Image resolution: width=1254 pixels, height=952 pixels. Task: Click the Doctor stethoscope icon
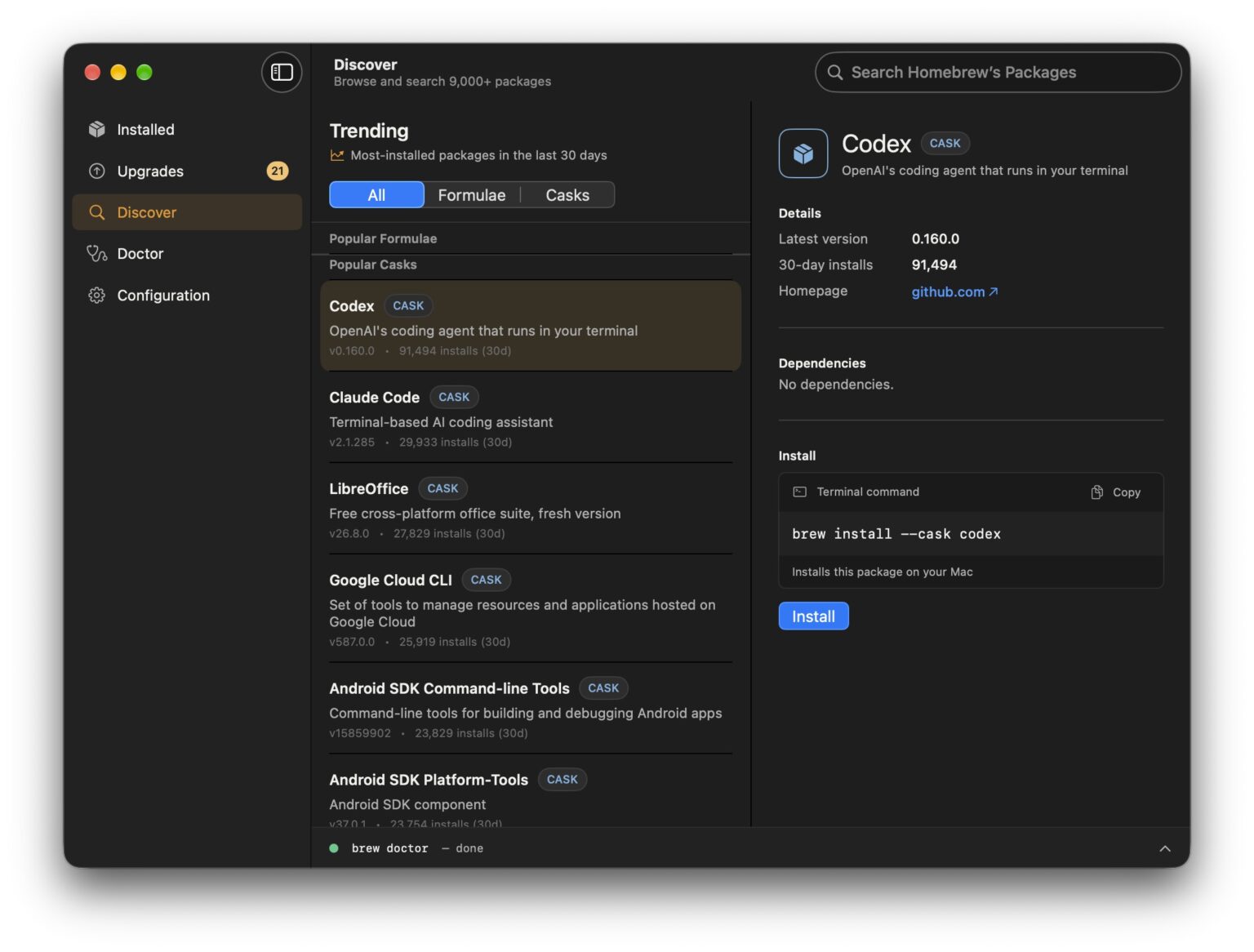tap(97, 254)
